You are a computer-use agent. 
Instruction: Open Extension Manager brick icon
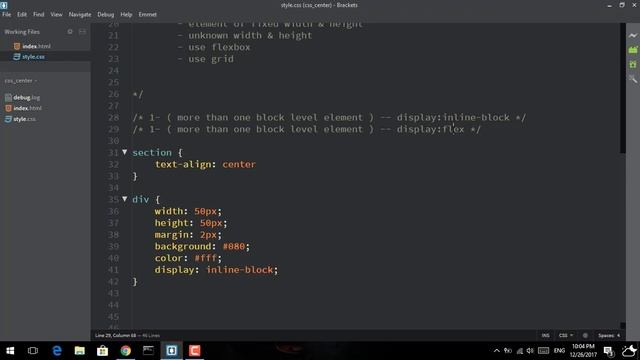[633, 50]
